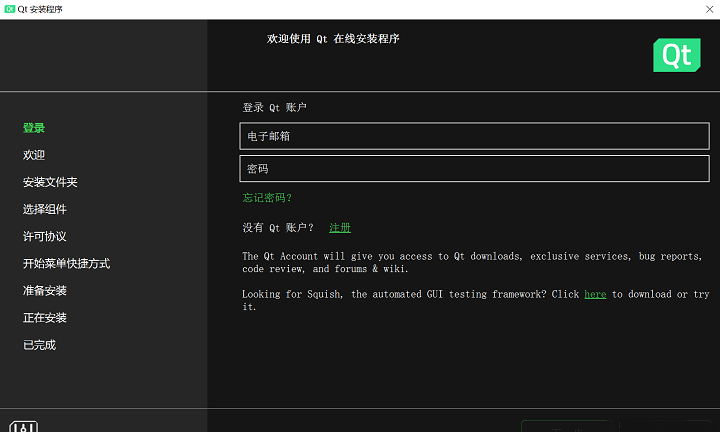Viewport: 720px width, 432px height.
Task: Click the 没有 Qt 账户? text
Action: coord(278,228)
